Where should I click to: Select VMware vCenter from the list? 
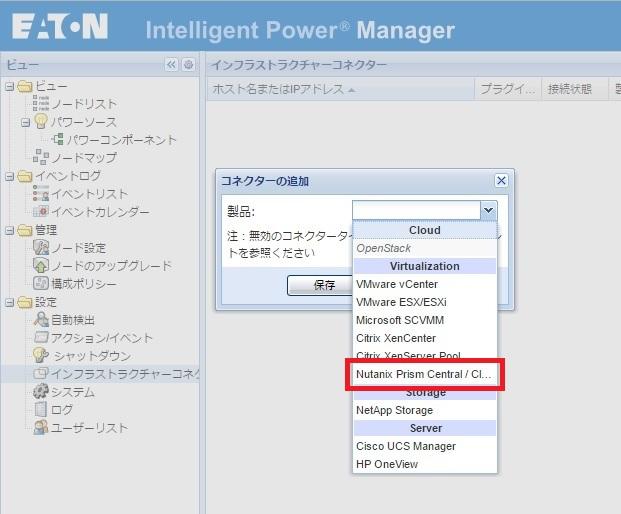(x=425, y=284)
